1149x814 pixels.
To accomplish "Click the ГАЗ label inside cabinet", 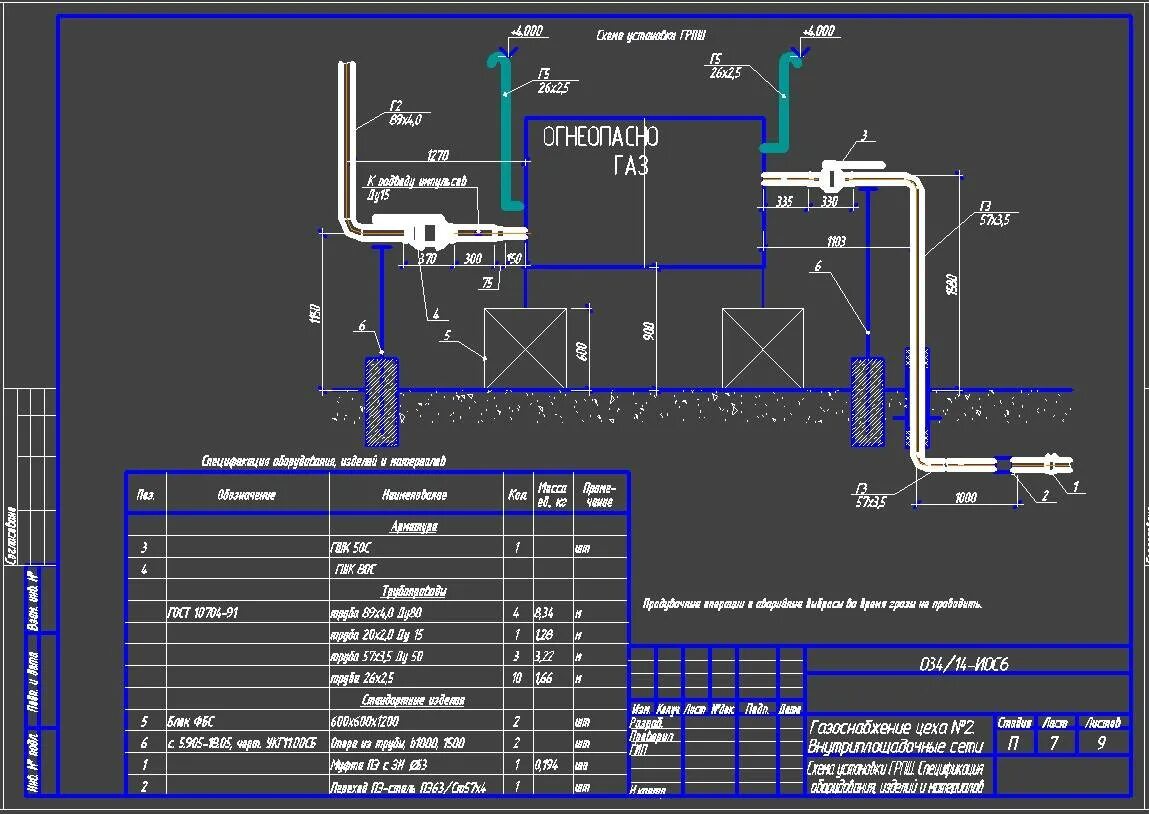I will [631, 166].
